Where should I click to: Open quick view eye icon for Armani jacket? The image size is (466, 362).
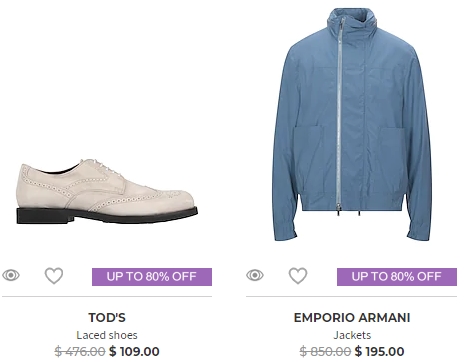tap(255, 275)
